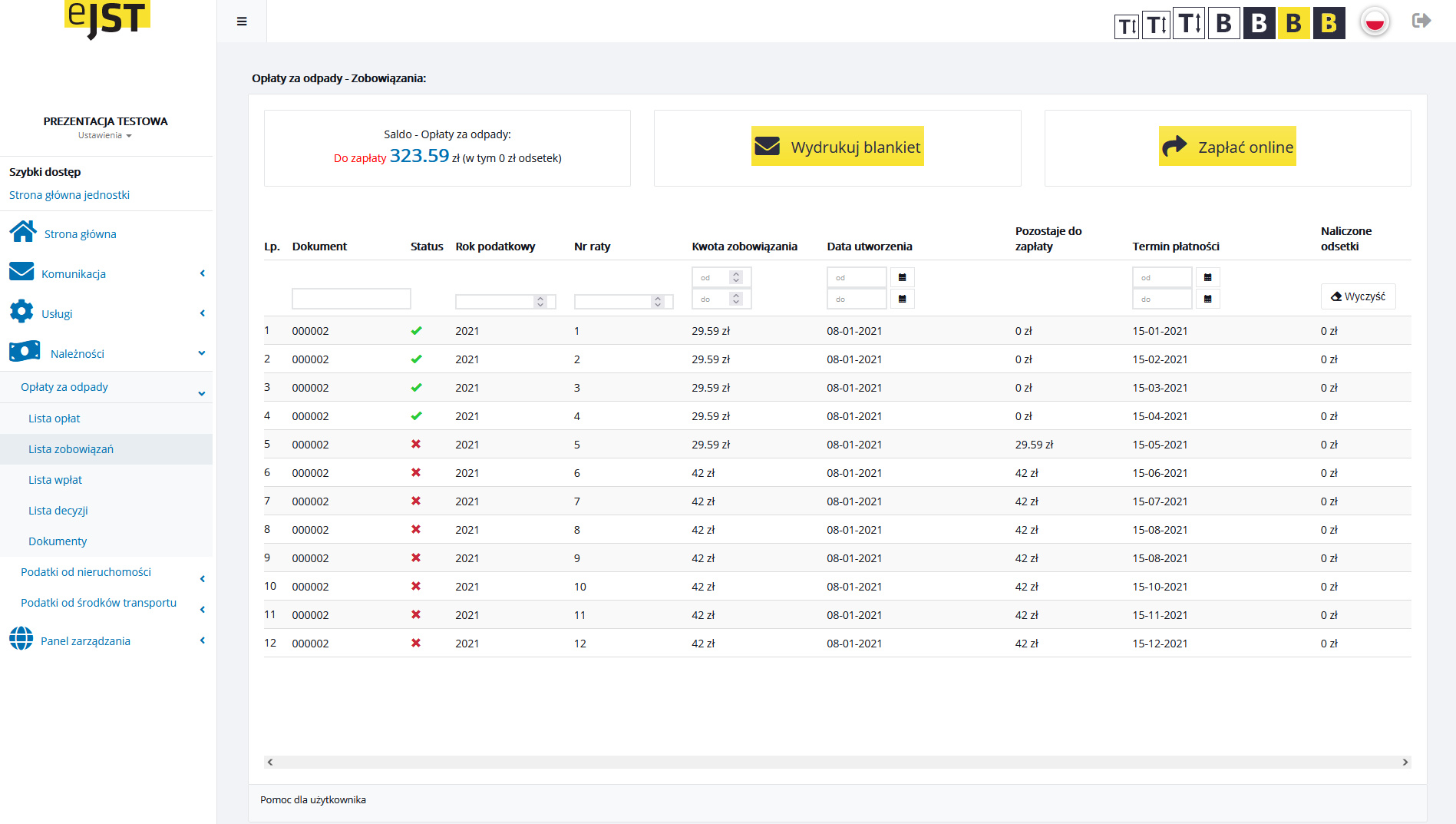Select the smallest text size icon

(x=1126, y=26)
